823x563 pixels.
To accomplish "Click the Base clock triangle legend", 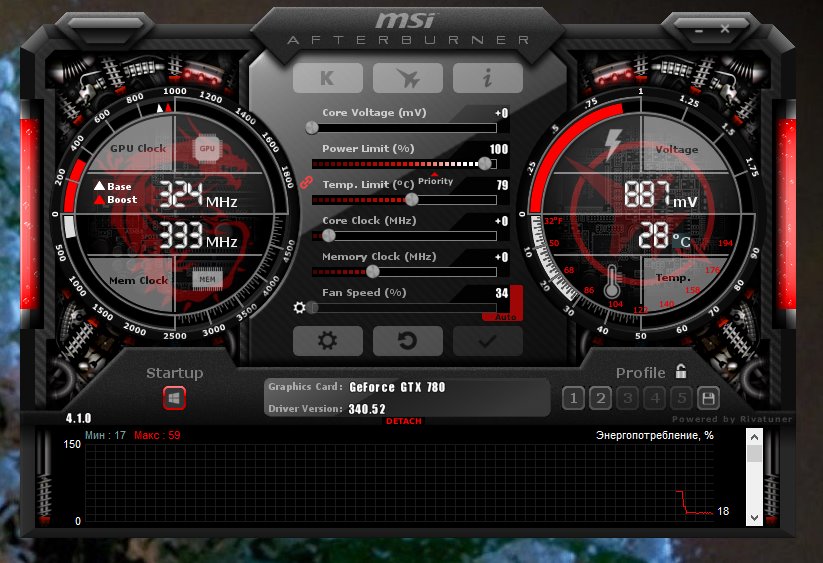I will pyautogui.click(x=113, y=186).
